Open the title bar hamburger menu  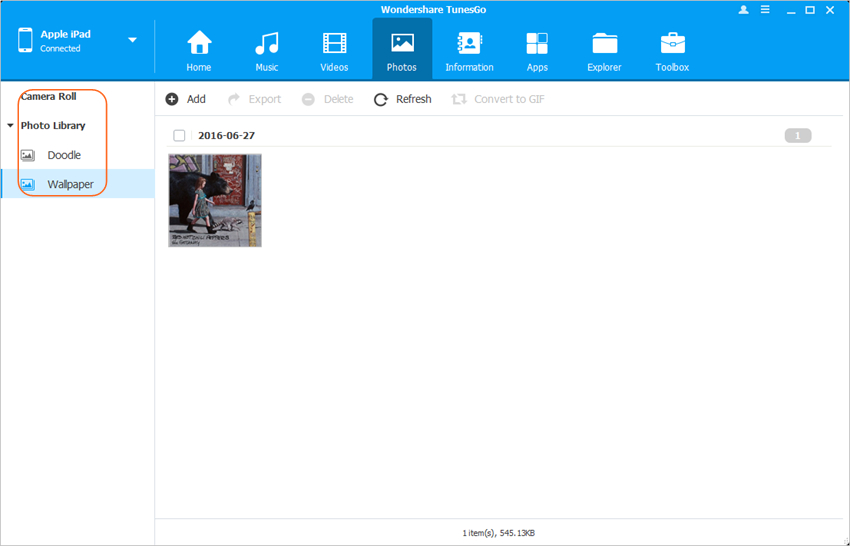[x=765, y=9]
